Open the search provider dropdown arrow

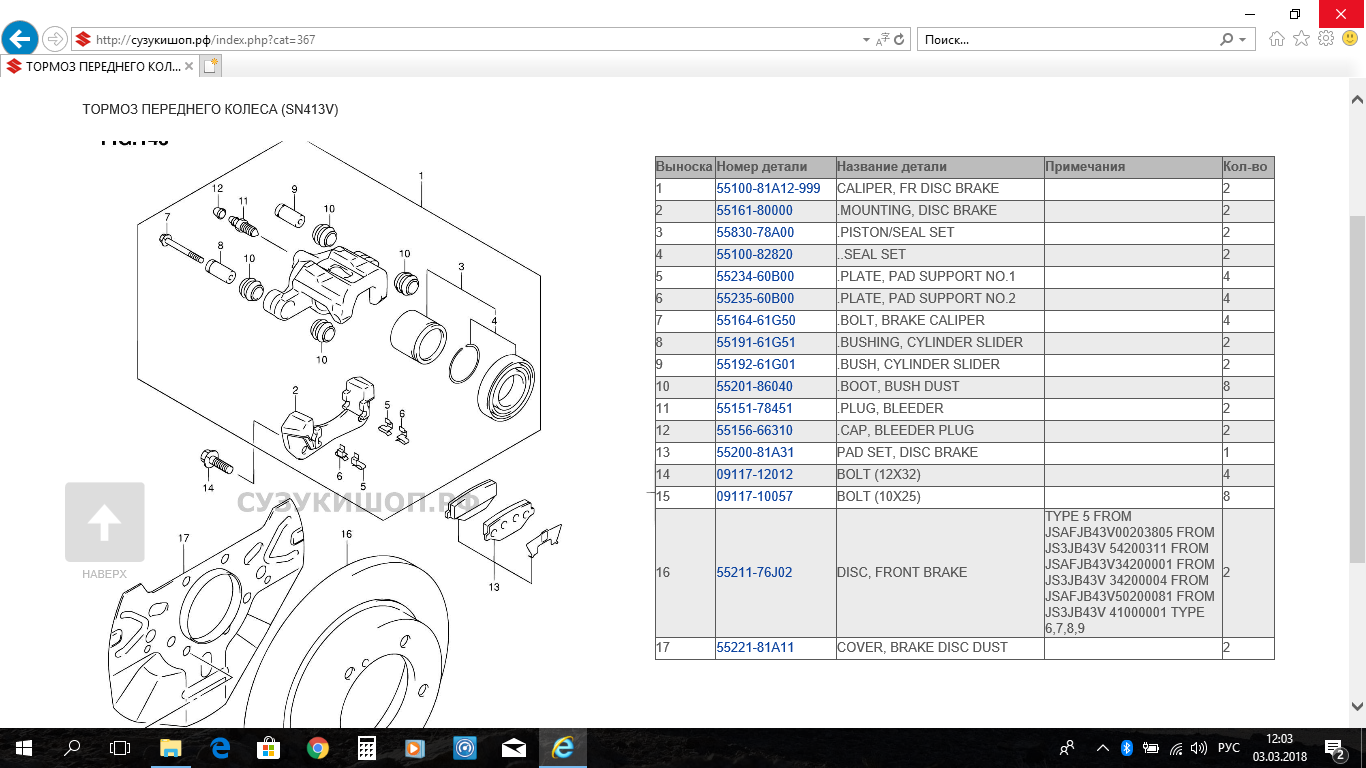[x=1243, y=40]
